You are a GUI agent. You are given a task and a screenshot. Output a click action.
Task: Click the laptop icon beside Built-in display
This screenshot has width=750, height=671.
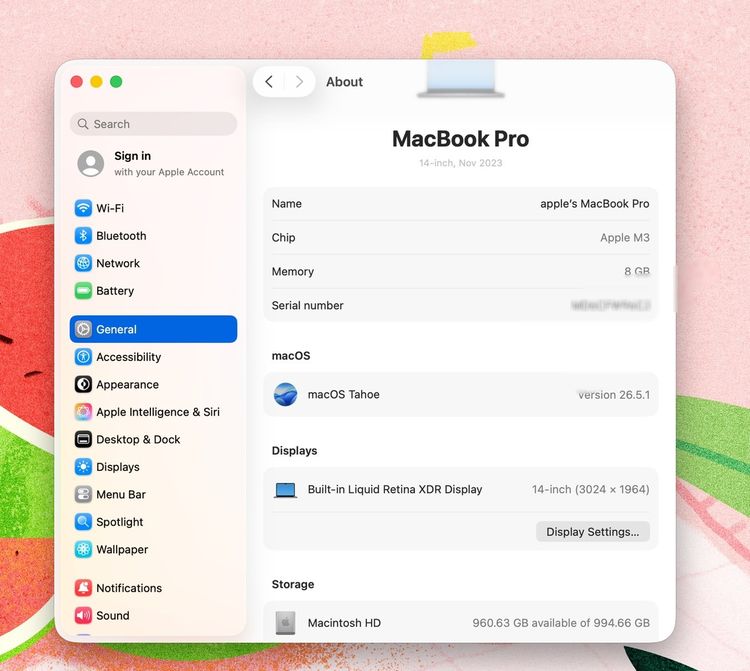pyautogui.click(x=286, y=490)
